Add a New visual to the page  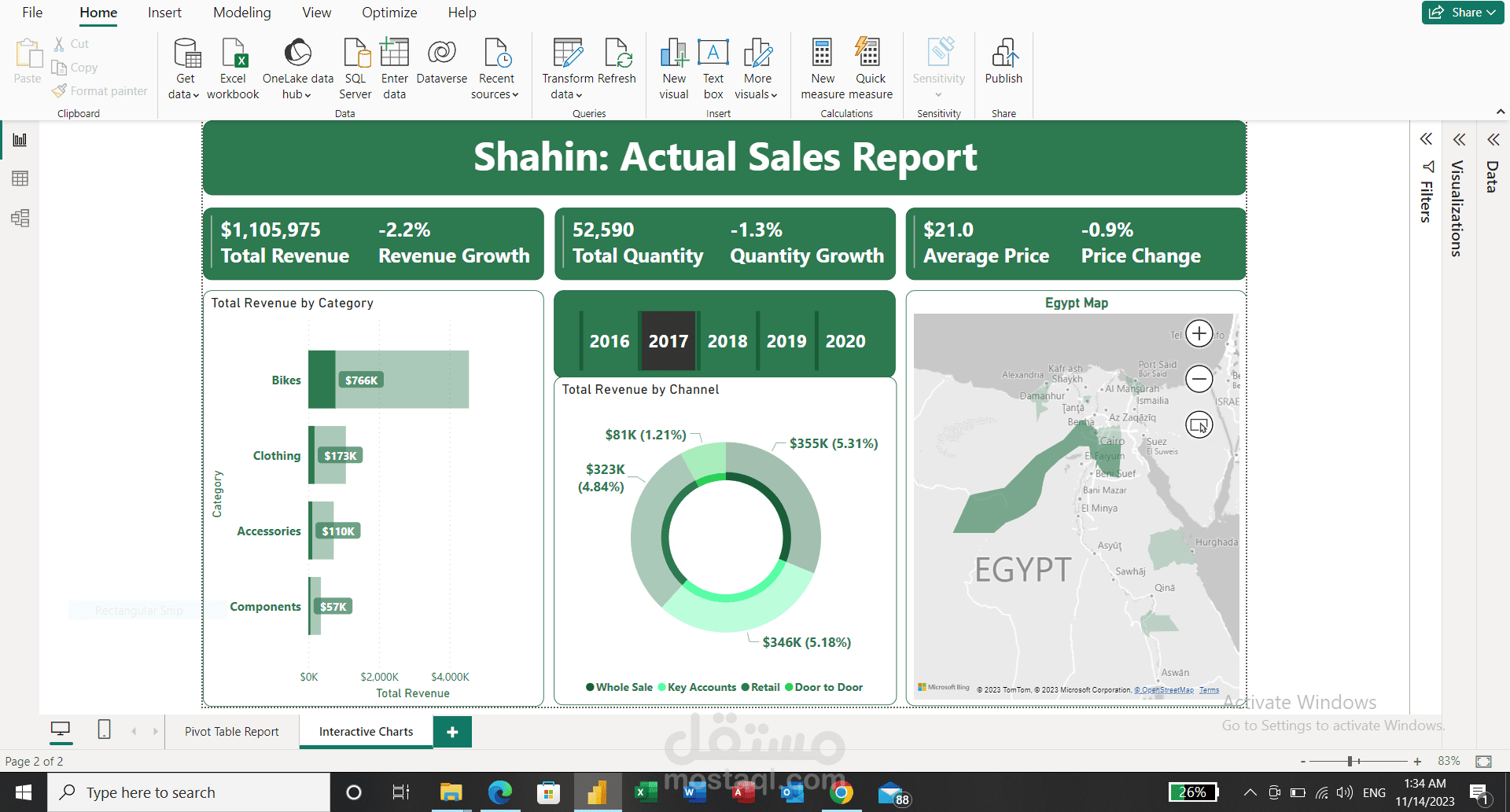tap(673, 67)
